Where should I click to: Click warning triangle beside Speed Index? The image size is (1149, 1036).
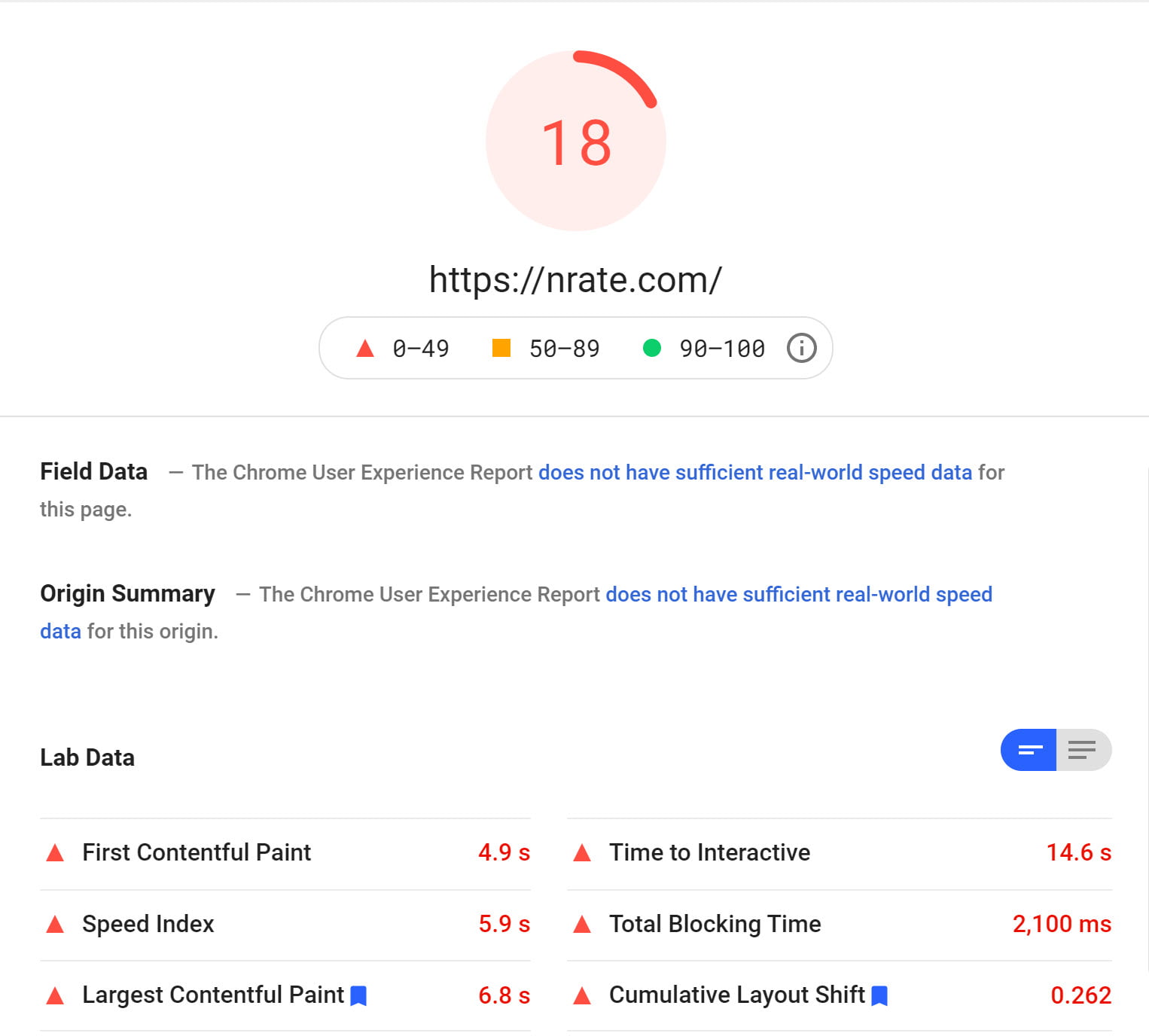pos(55,925)
